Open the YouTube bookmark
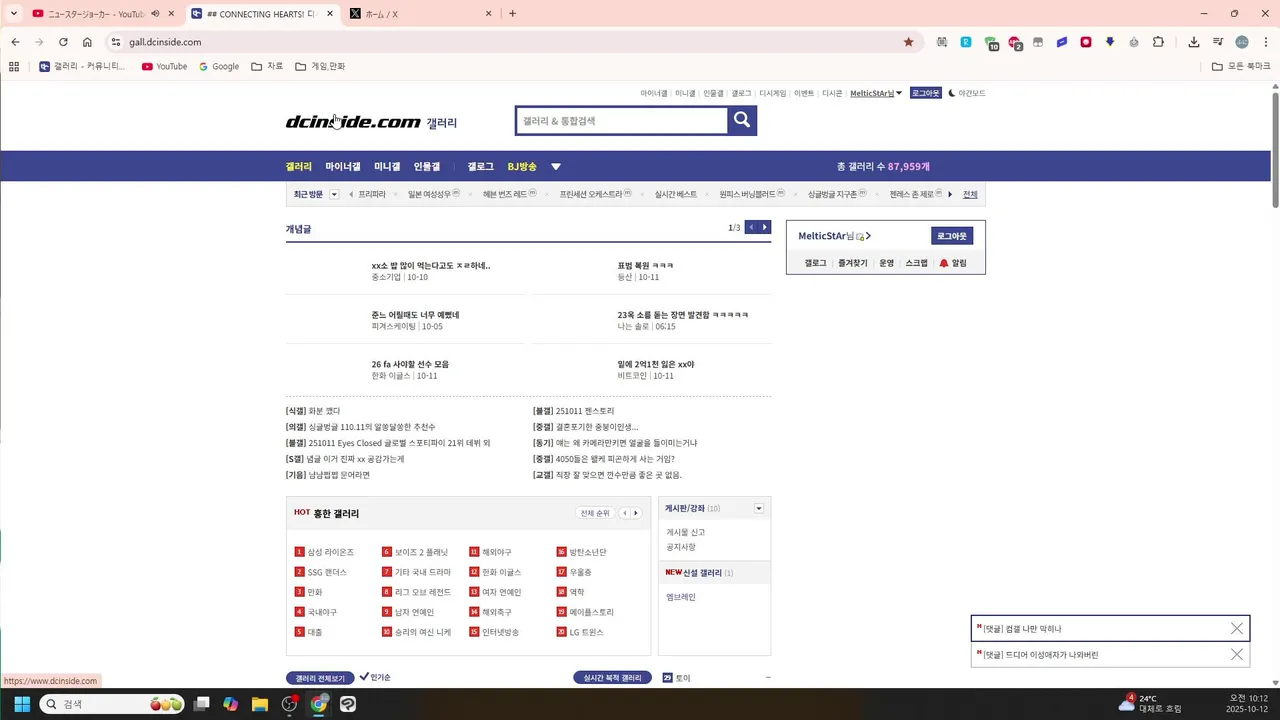This screenshot has width=1280, height=720. pos(164,67)
